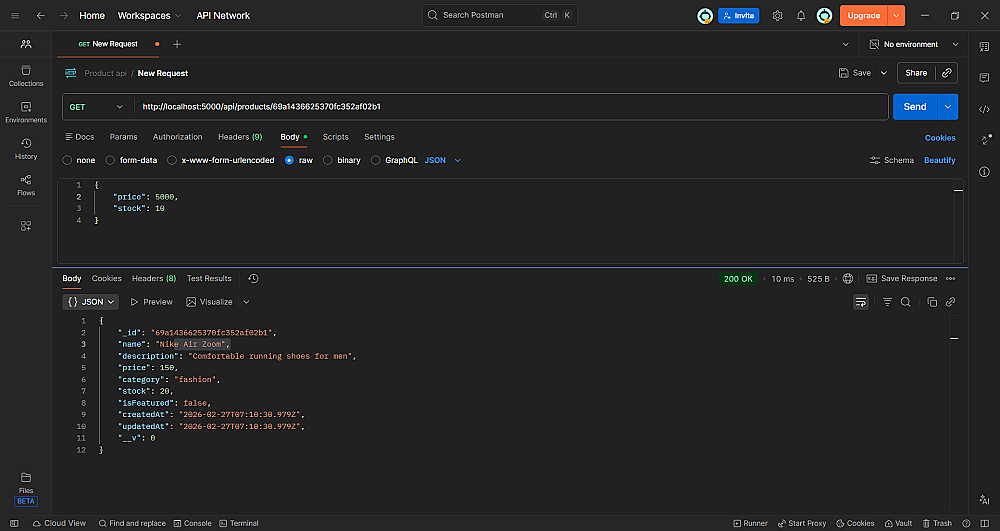Screen dimensions: 1000x531
Task: Open the JSON response format dropdown
Action: (x=91, y=301)
